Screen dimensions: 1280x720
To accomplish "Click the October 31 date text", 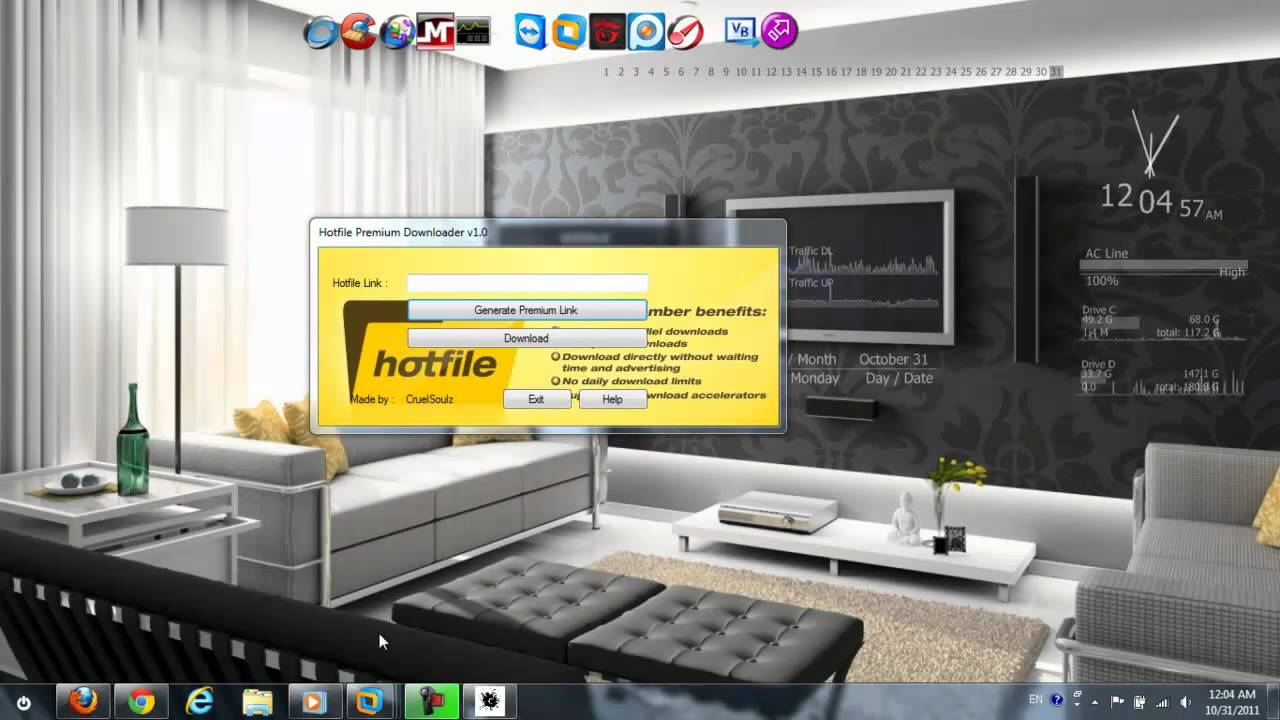I will click(x=893, y=359).
